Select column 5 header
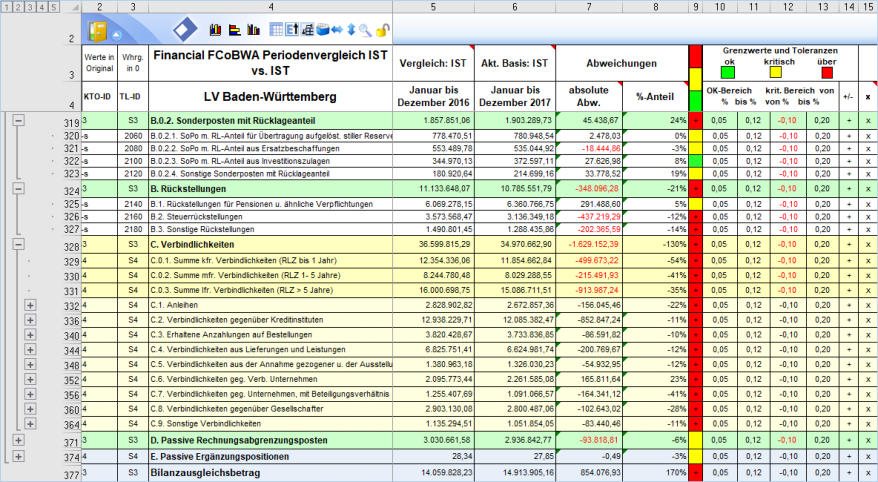Screen dimensions: 878x482 tap(432, 7)
